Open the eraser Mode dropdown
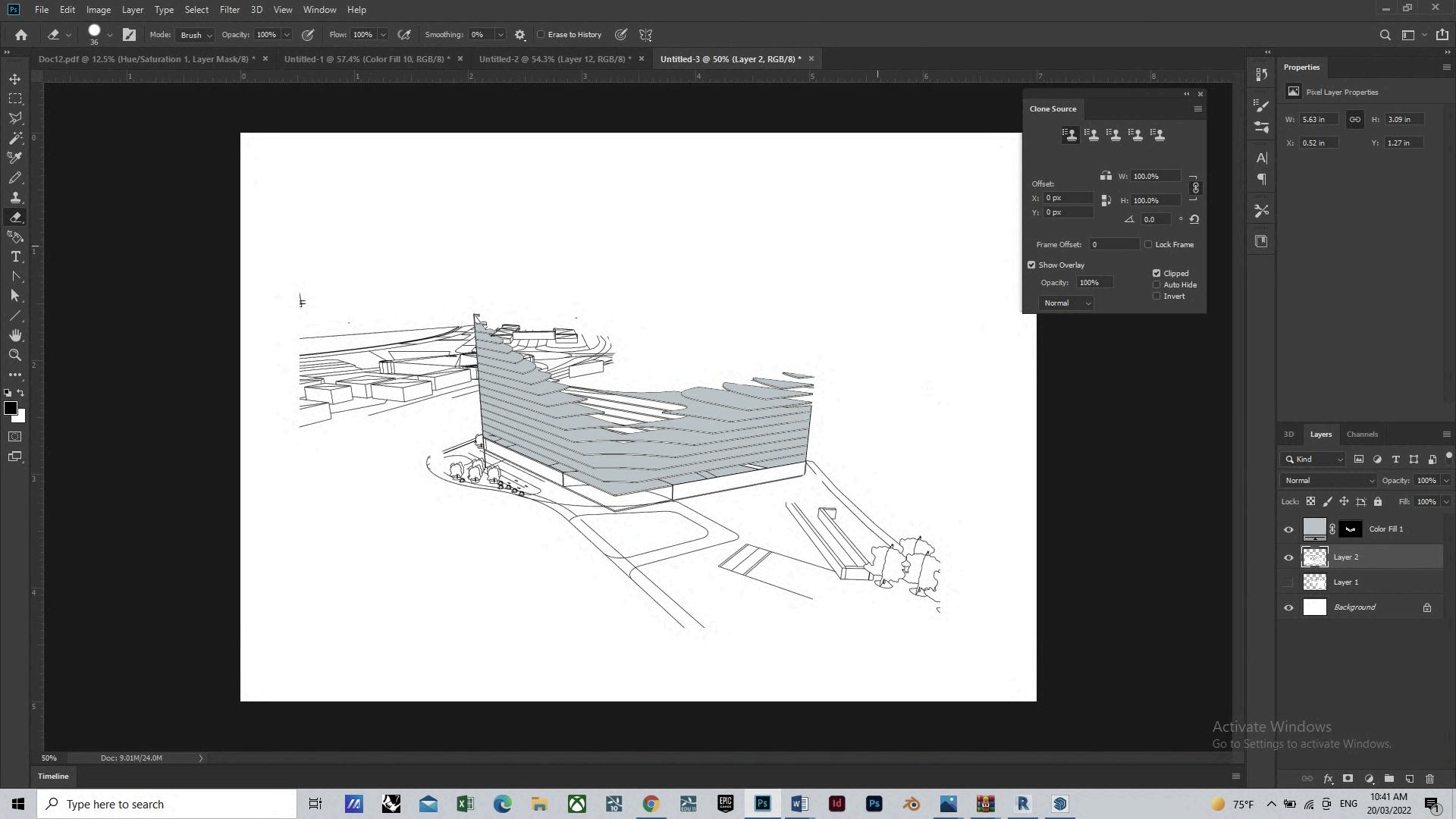Screen dimensions: 1456x819 click(x=195, y=35)
